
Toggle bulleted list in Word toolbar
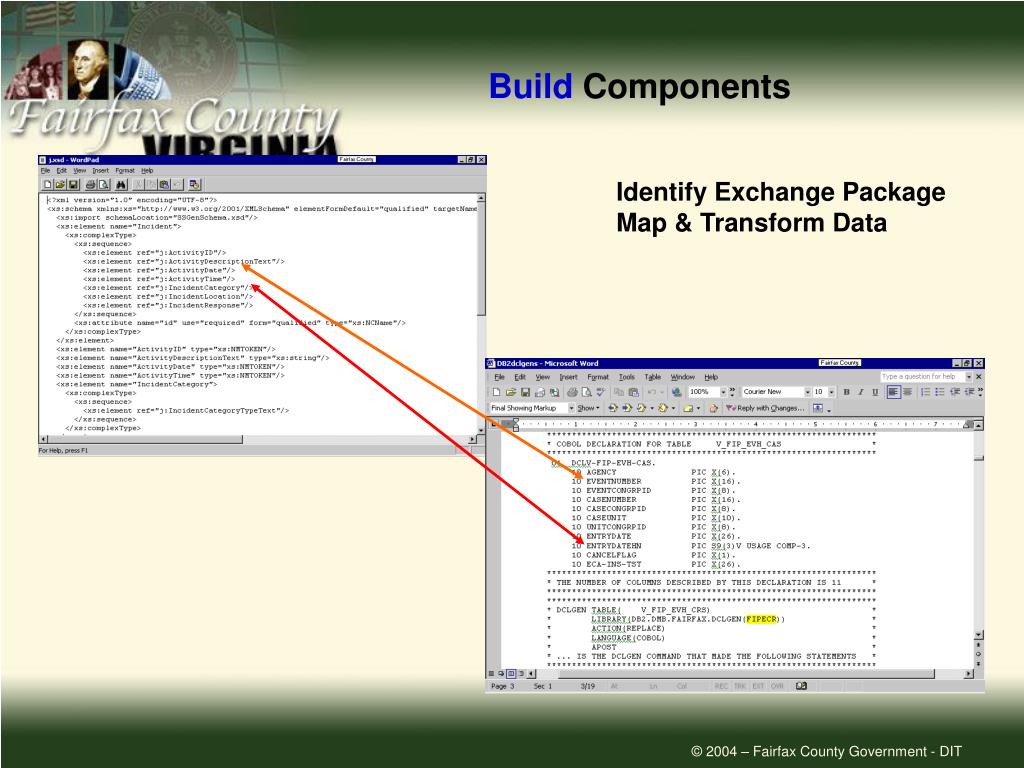tap(940, 392)
